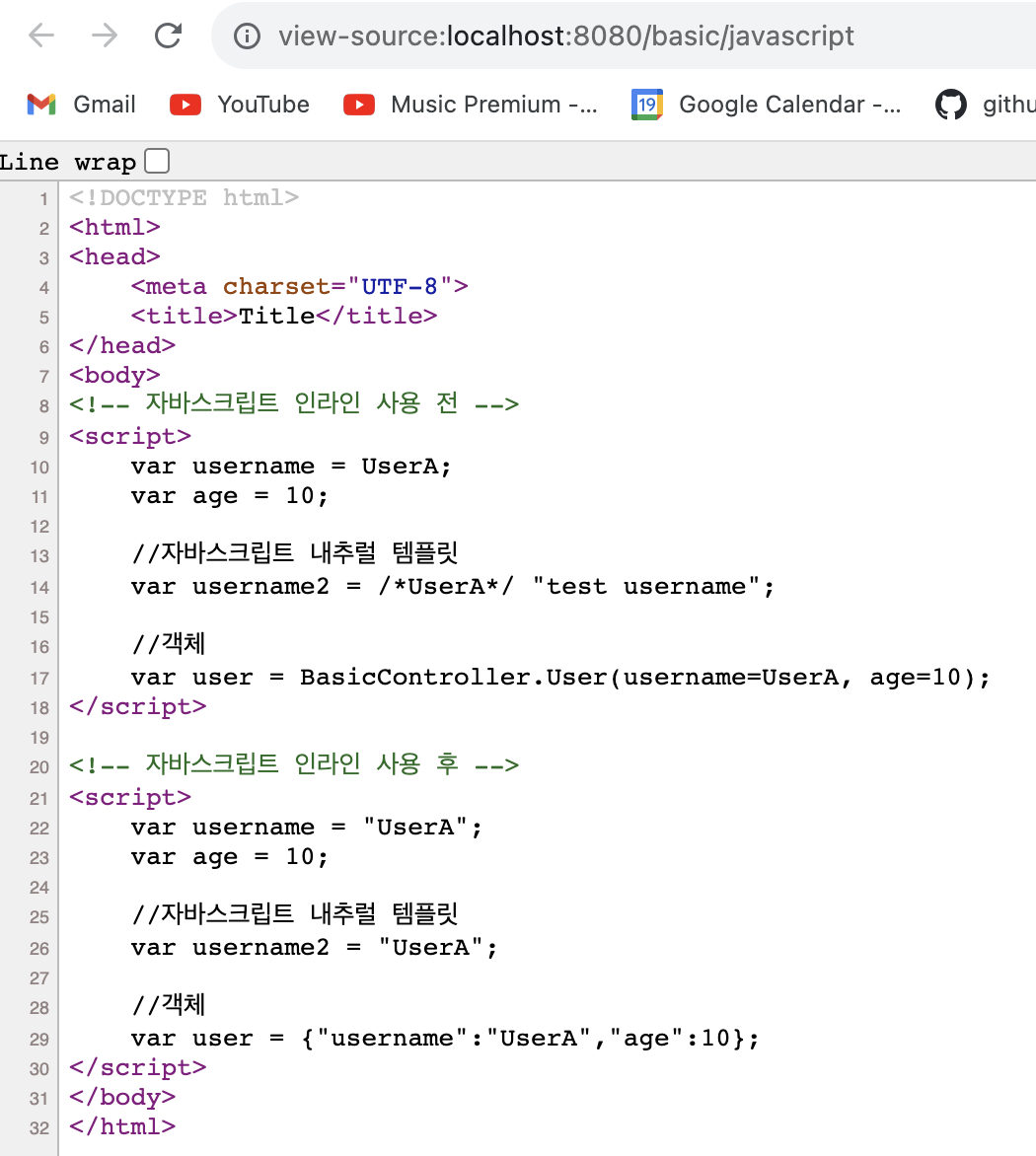The image size is (1036, 1156).
Task: Click the Gmail envelope icon
Action: coord(41,104)
